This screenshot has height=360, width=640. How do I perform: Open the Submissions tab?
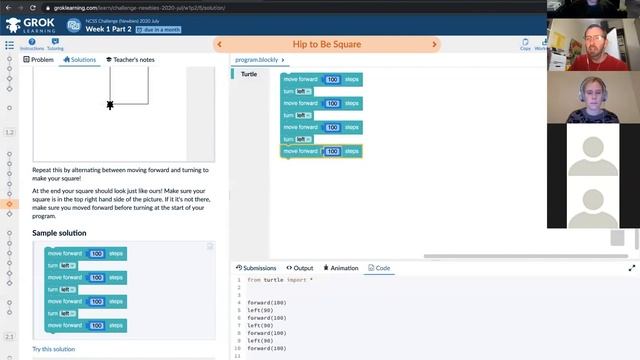256,268
